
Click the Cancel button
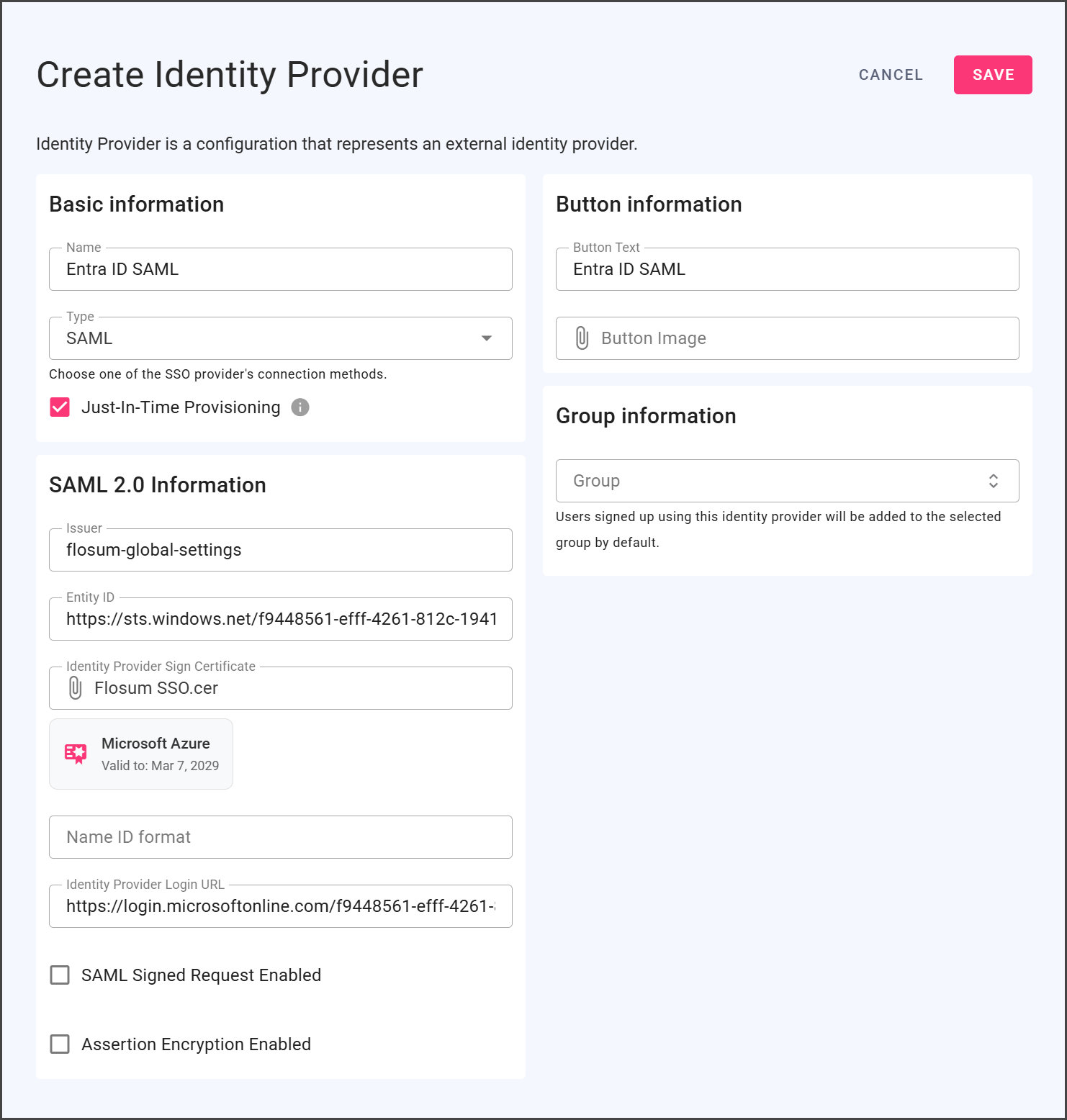pyautogui.click(x=891, y=75)
